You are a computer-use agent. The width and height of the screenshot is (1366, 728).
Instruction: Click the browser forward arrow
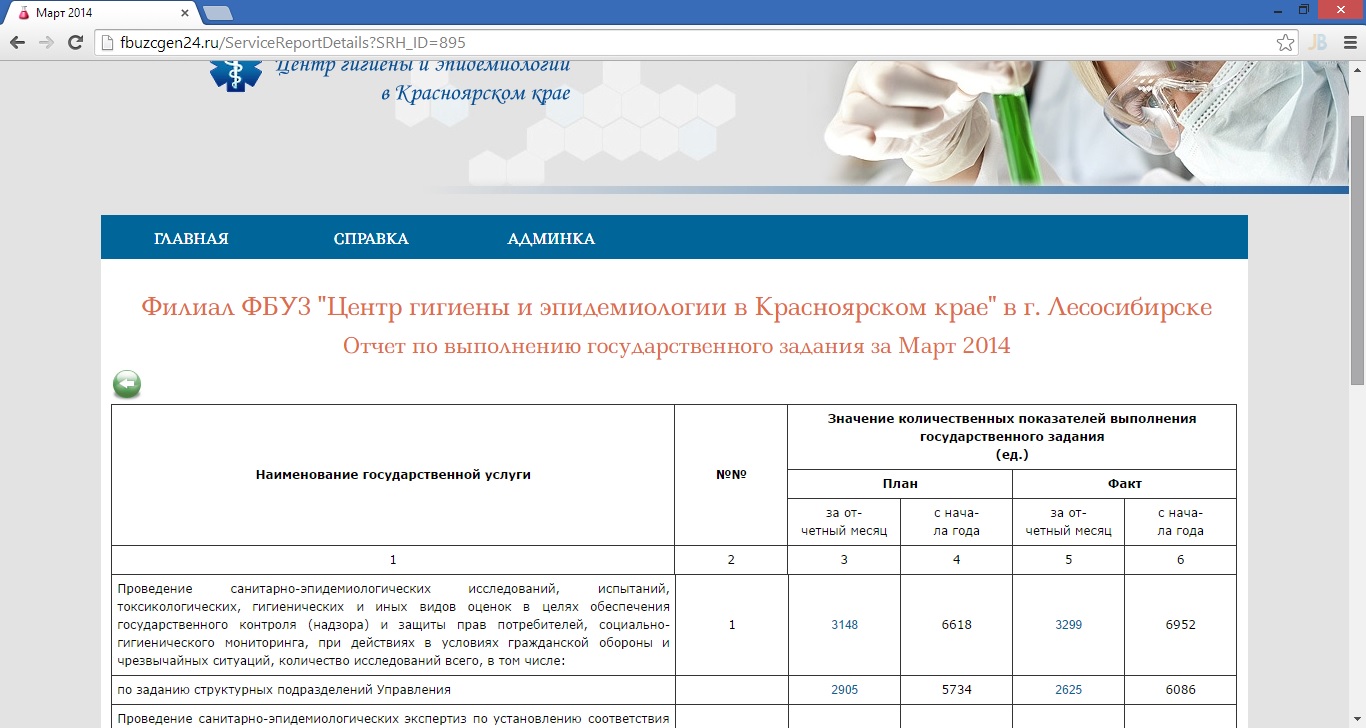click(x=46, y=42)
